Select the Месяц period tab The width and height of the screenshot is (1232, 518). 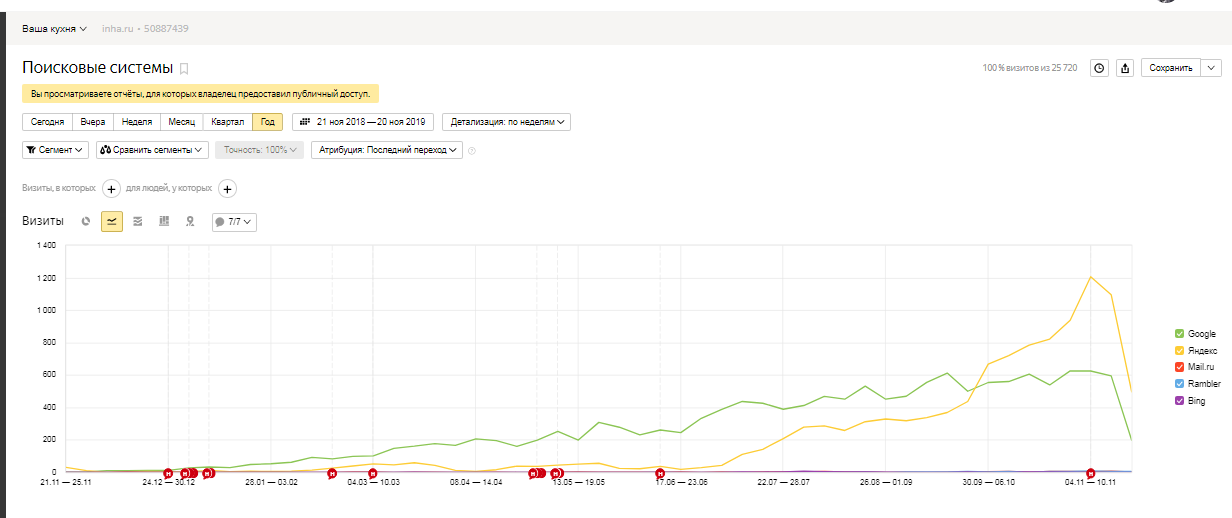[x=181, y=122]
